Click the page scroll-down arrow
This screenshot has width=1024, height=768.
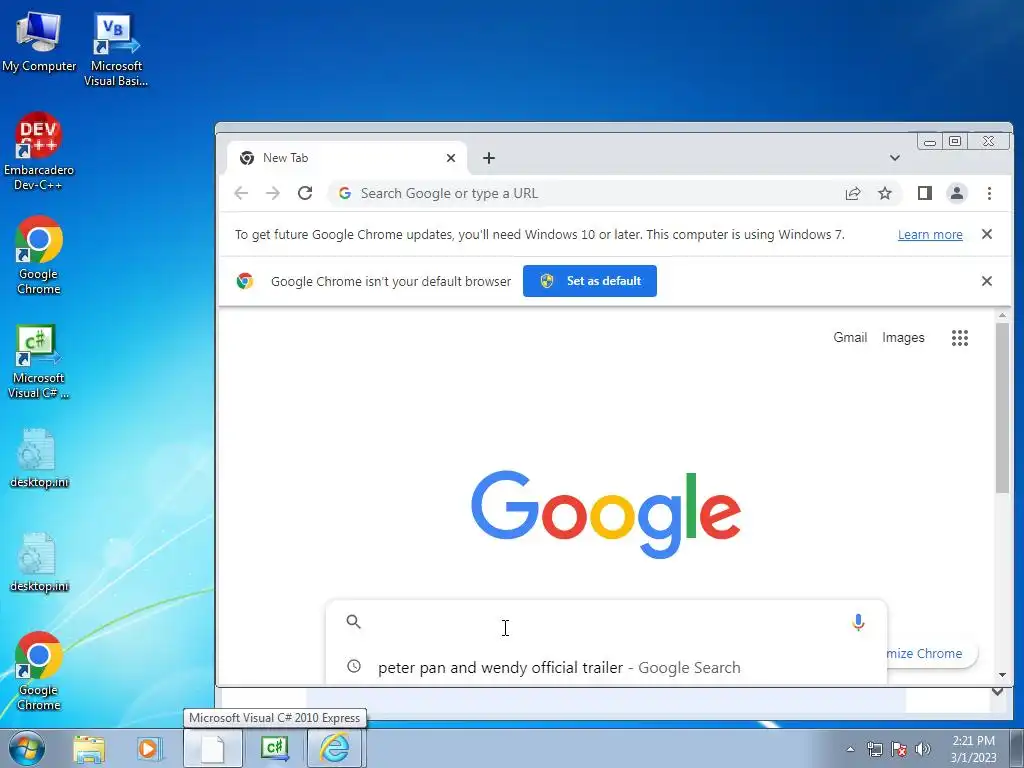click(x=1002, y=675)
